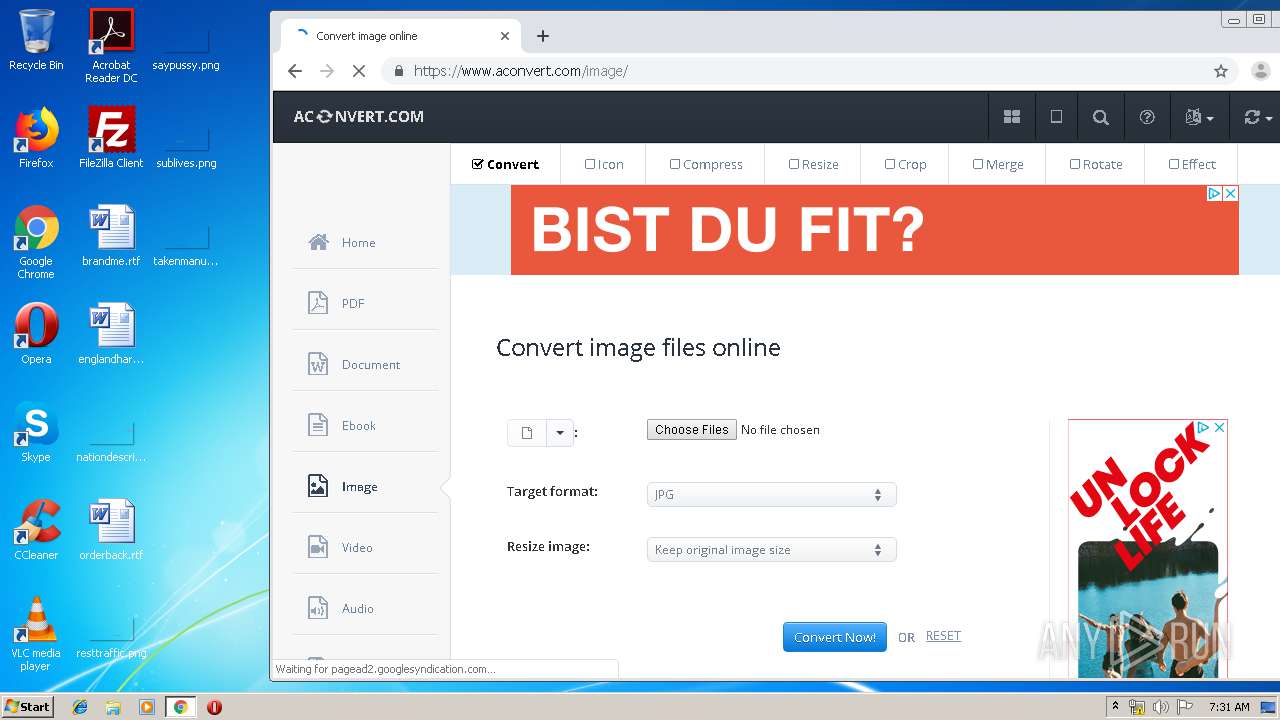1280x720 pixels.
Task: Check the Icon option
Action: point(604,164)
